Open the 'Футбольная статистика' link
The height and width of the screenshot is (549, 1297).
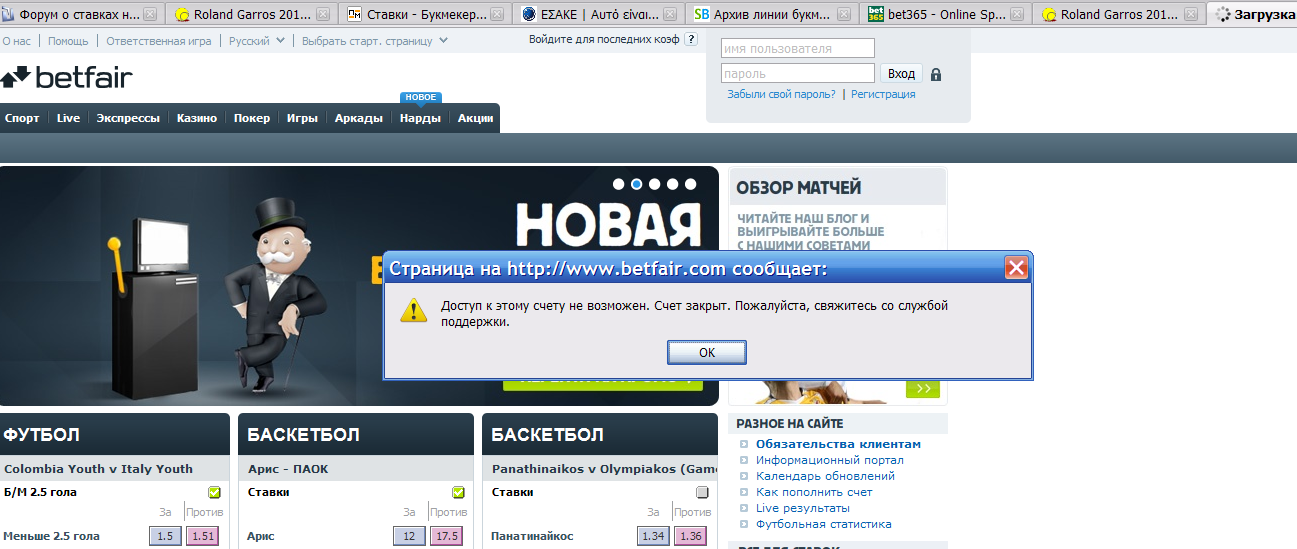point(824,524)
